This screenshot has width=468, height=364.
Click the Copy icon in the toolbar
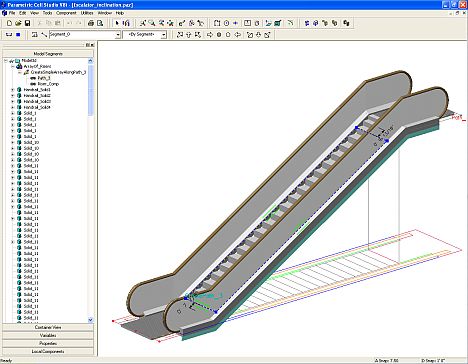pyautogui.click(x=49, y=23)
